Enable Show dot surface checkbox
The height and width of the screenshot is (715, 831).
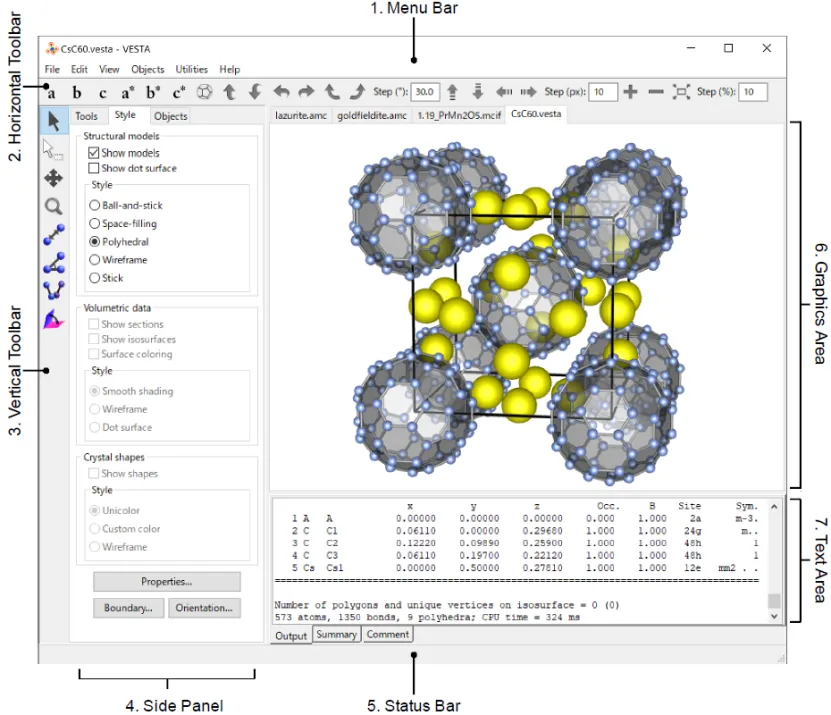pos(94,168)
